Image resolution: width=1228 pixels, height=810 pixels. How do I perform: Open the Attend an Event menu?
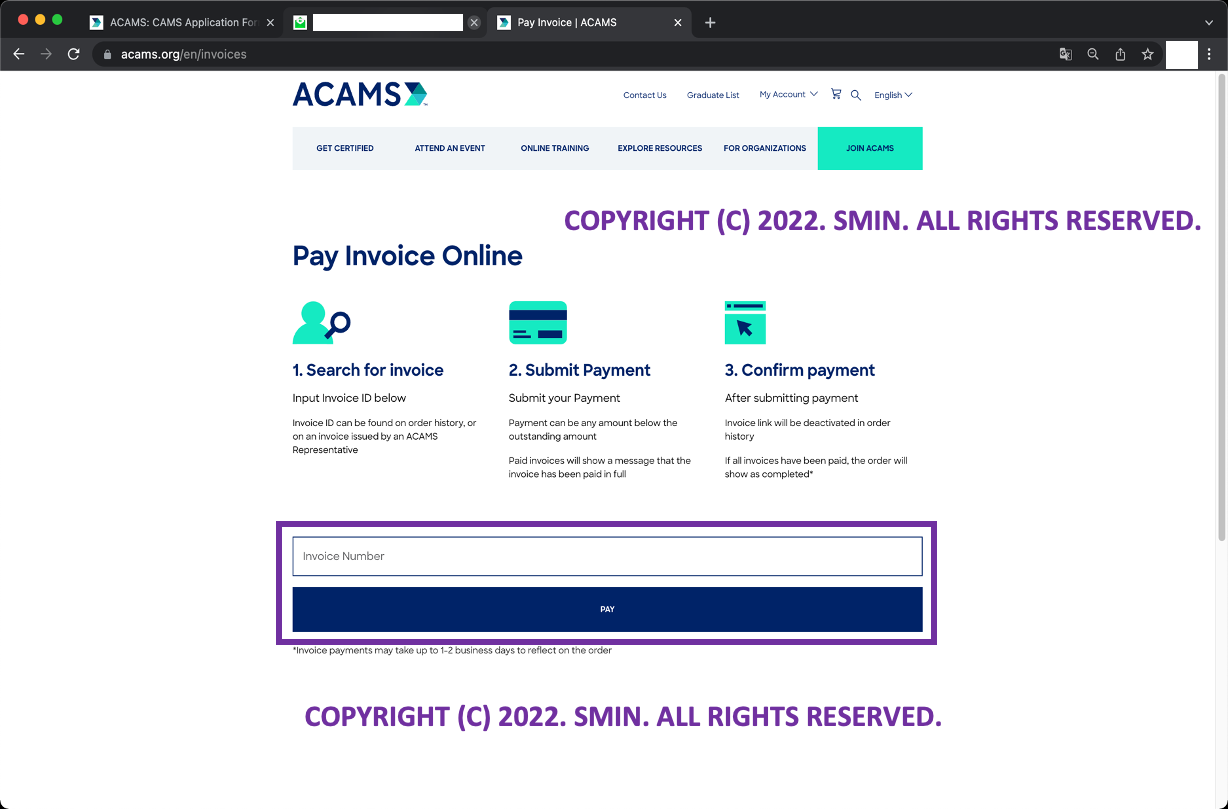450,148
